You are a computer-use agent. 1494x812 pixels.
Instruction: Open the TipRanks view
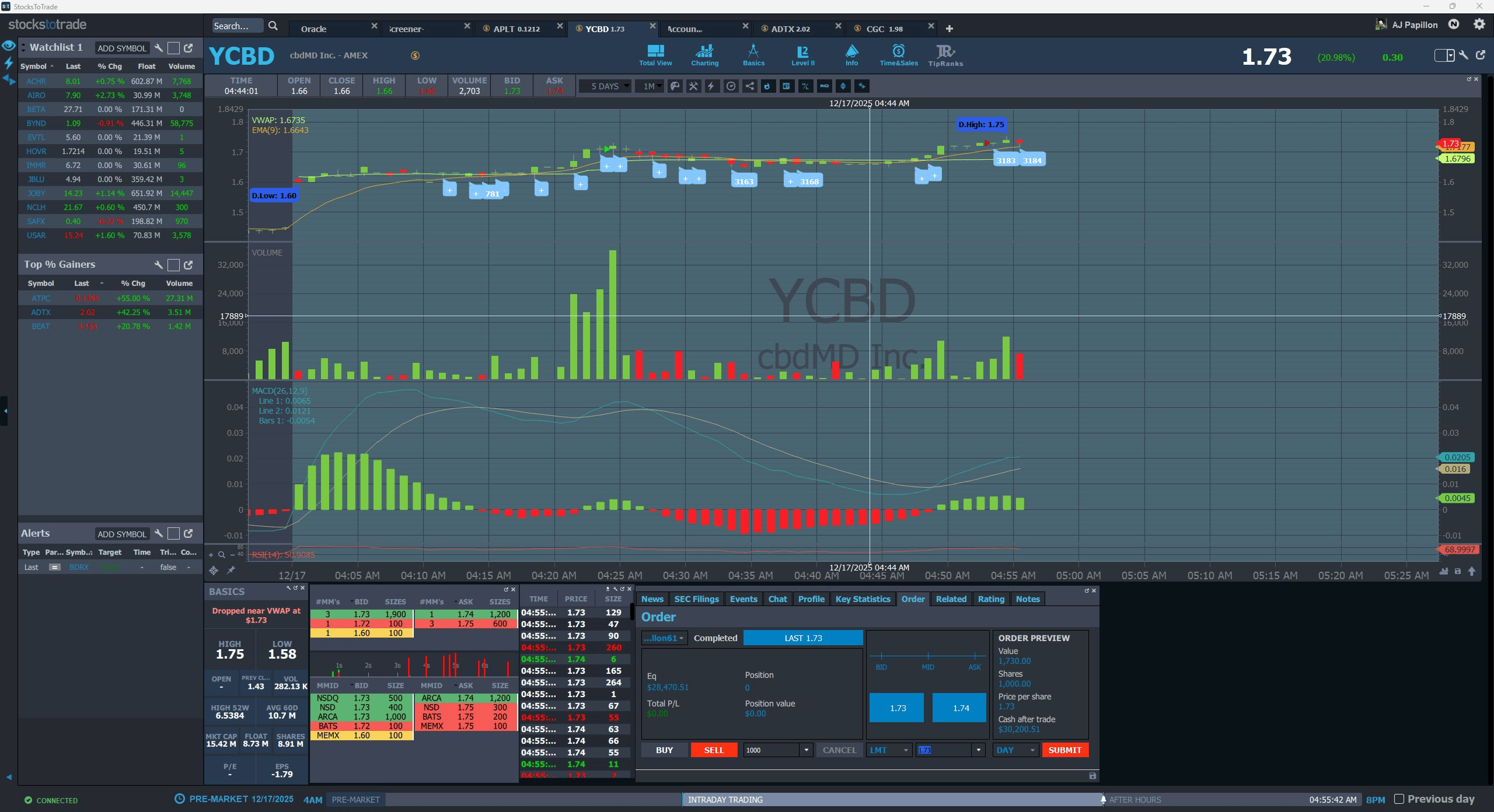pos(945,55)
